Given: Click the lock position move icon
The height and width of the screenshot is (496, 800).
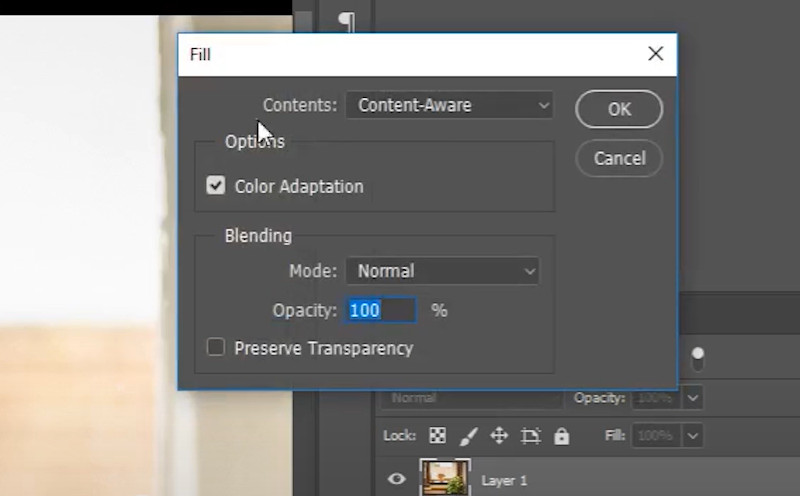Looking at the screenshot, I should pos(499,436).
